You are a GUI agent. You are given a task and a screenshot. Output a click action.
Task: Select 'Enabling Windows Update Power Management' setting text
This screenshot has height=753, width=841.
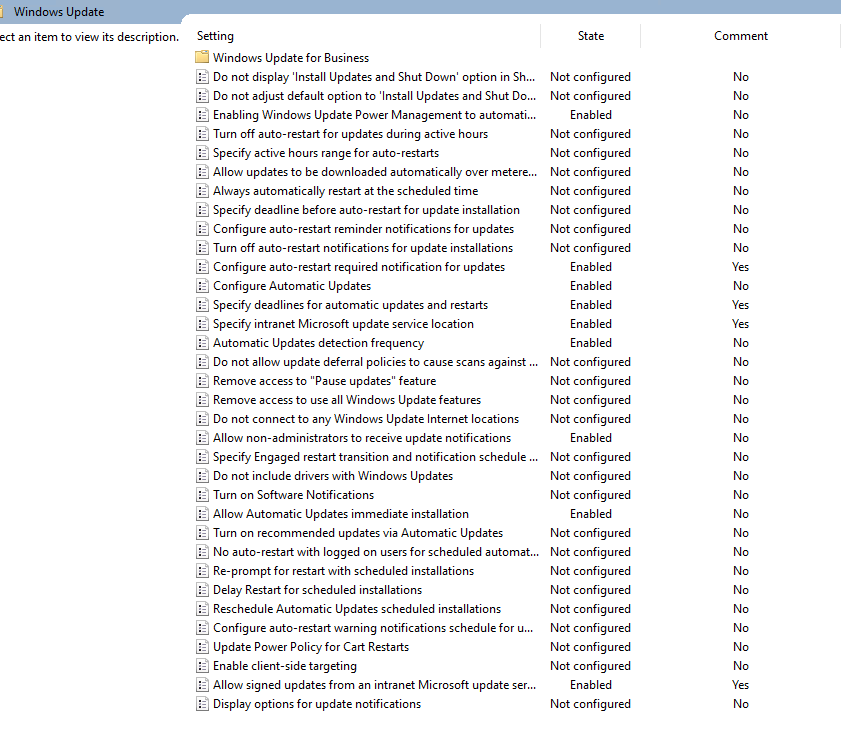374,115
